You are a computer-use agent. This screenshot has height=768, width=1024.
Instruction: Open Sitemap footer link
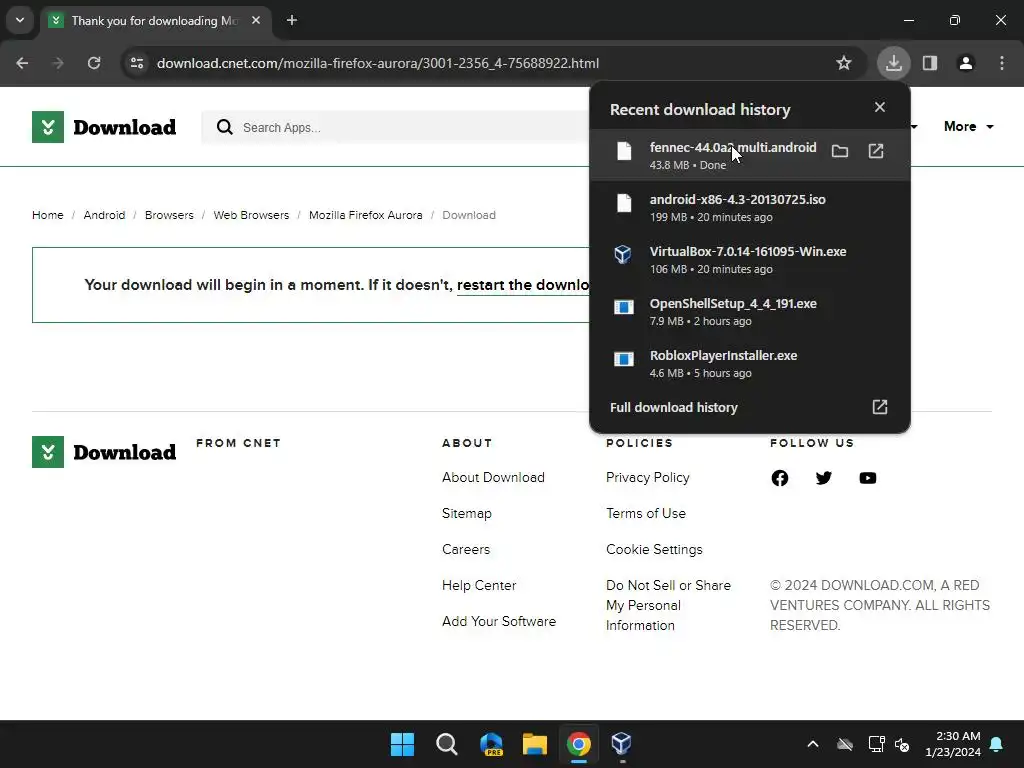tap(466, 513)
